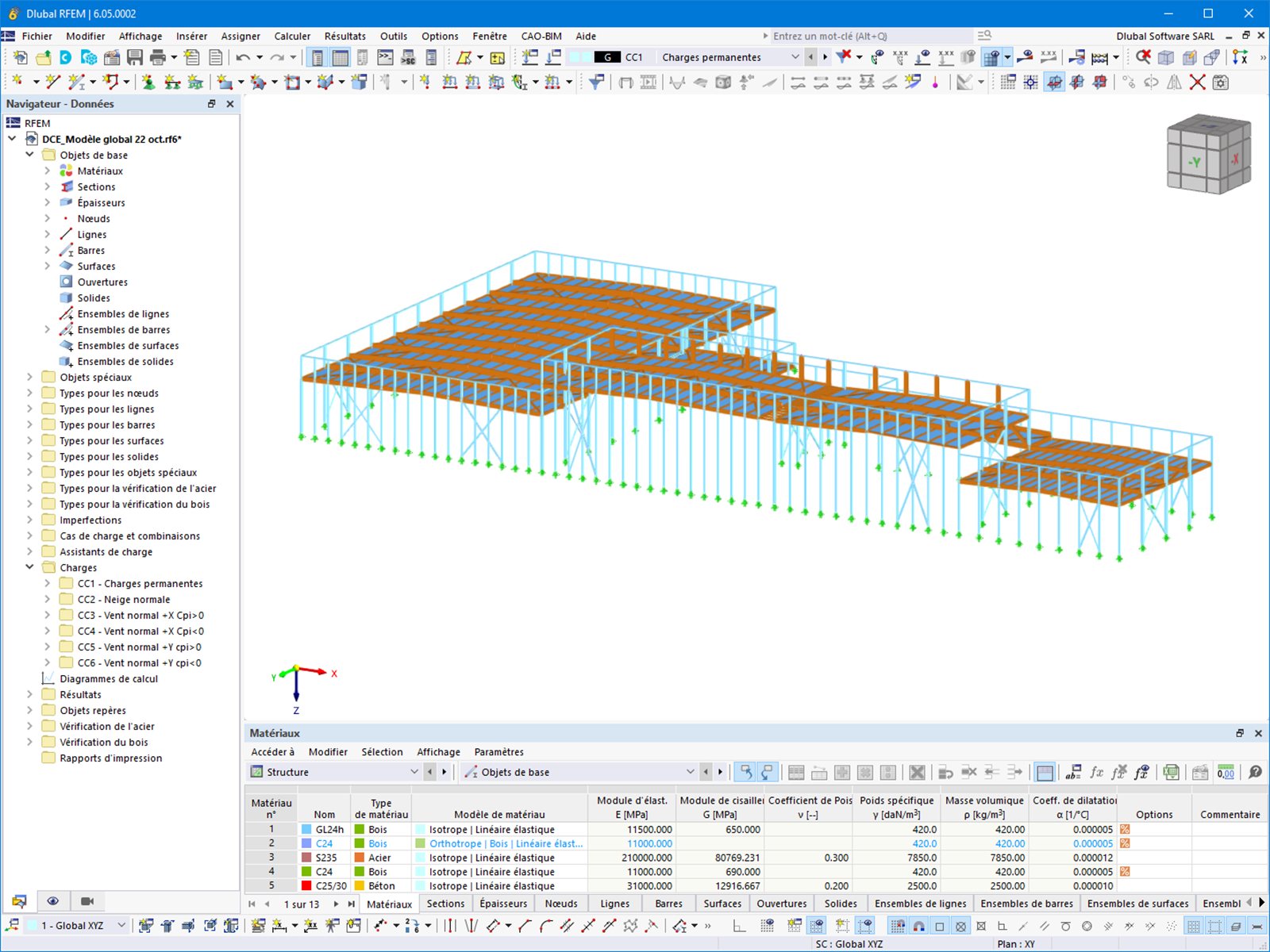Click the Excel export icon in table toolbar
This screenshot has height=952, width=1270.
click(1171, 772)
